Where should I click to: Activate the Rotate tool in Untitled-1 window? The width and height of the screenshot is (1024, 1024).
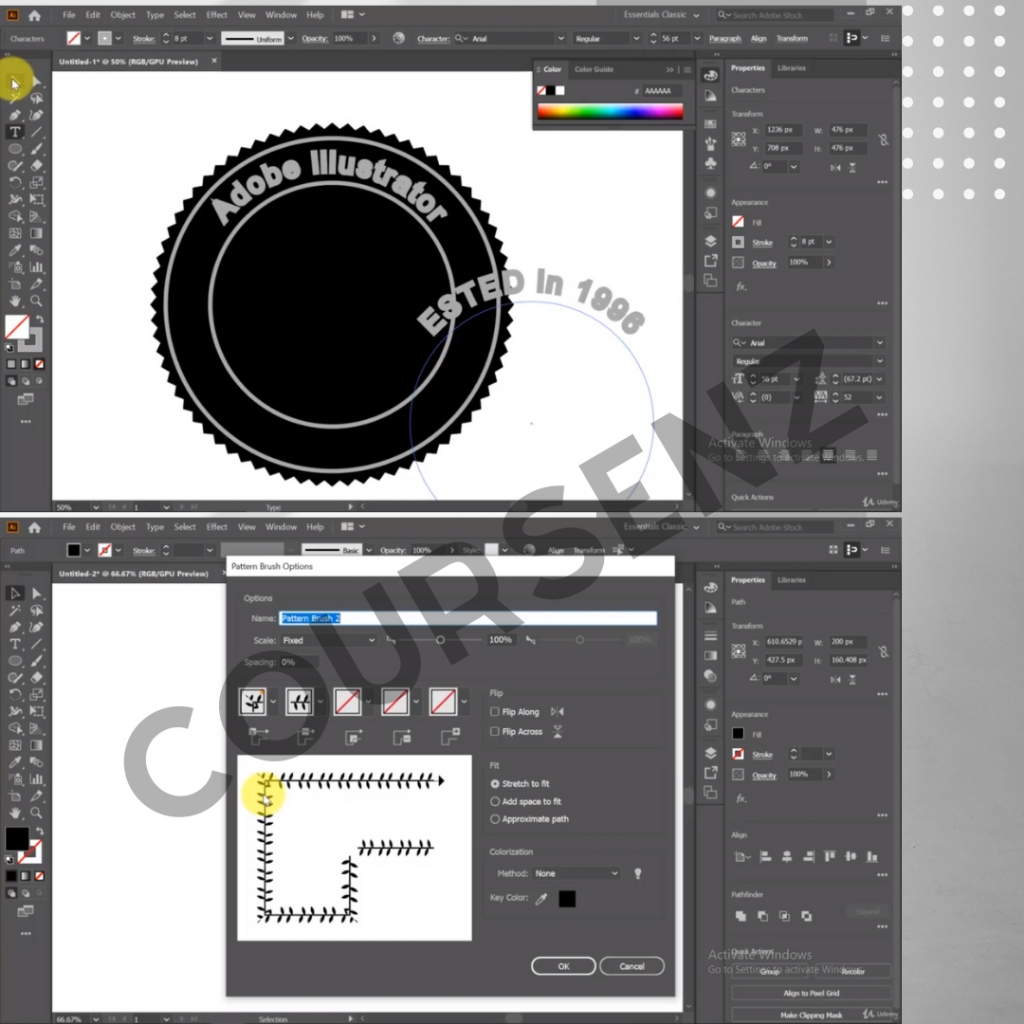click(x=14, y=183)
